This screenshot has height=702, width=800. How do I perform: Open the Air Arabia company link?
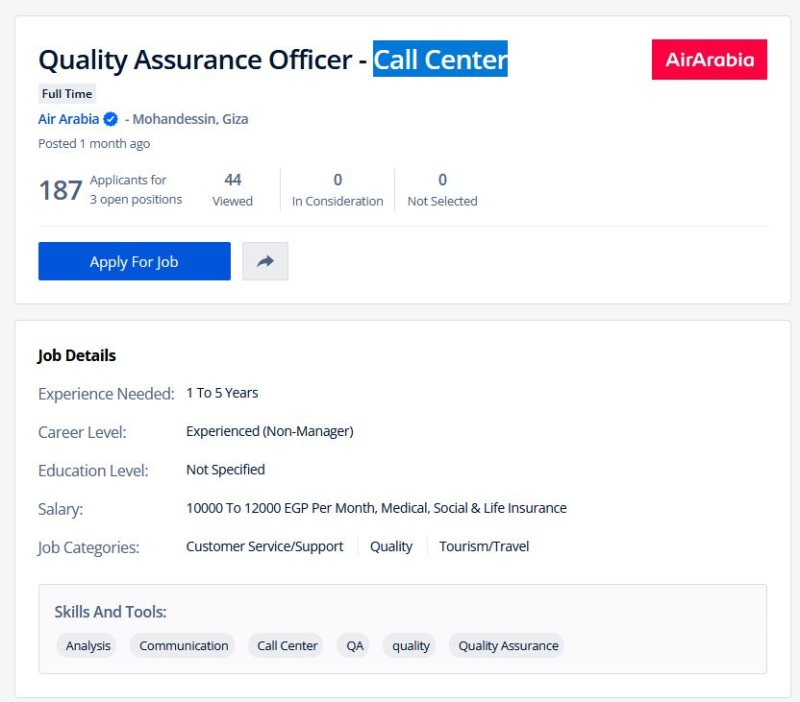point(68,119)
